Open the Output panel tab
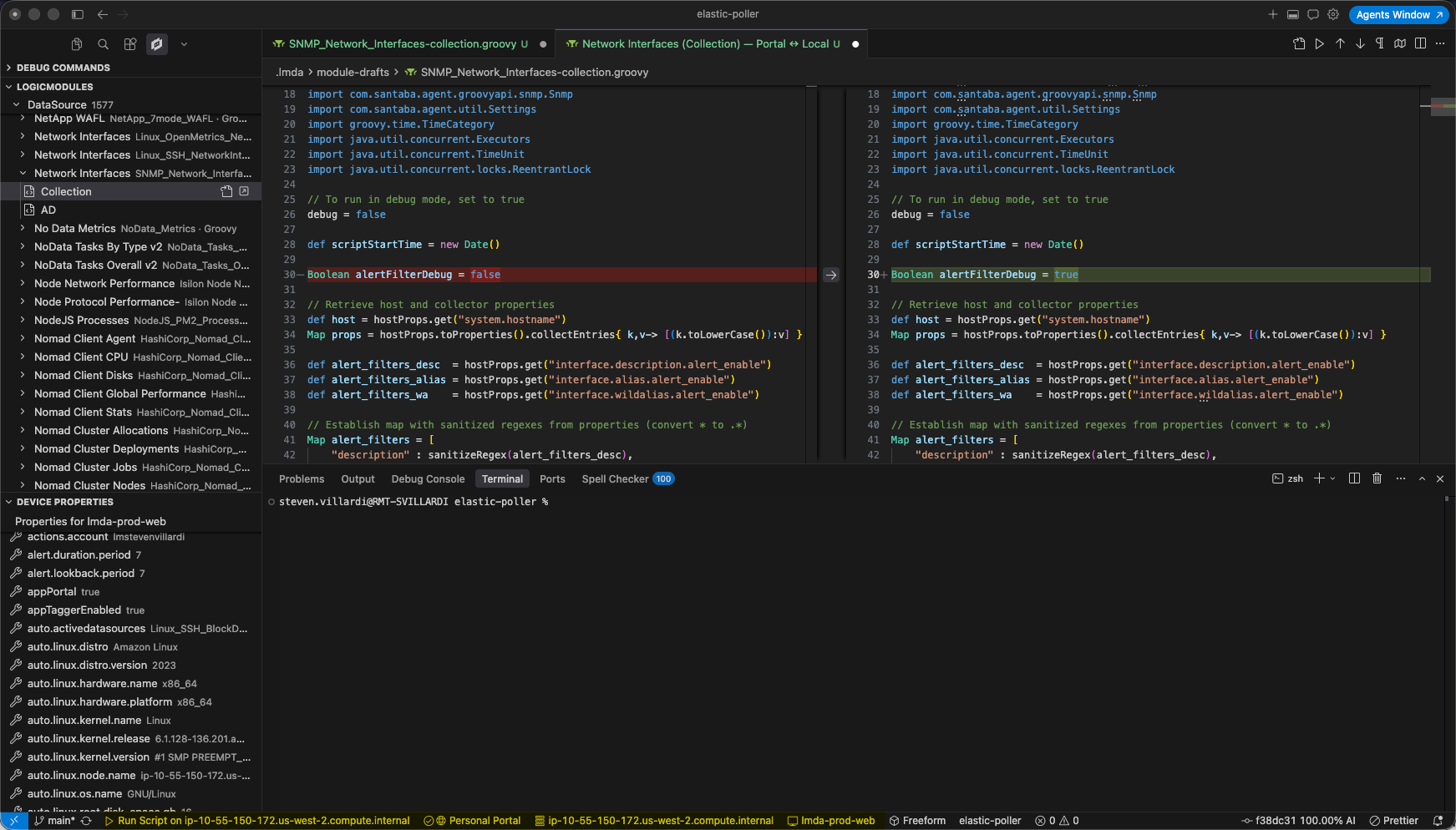1456x830 pixels. coord(358,479)
